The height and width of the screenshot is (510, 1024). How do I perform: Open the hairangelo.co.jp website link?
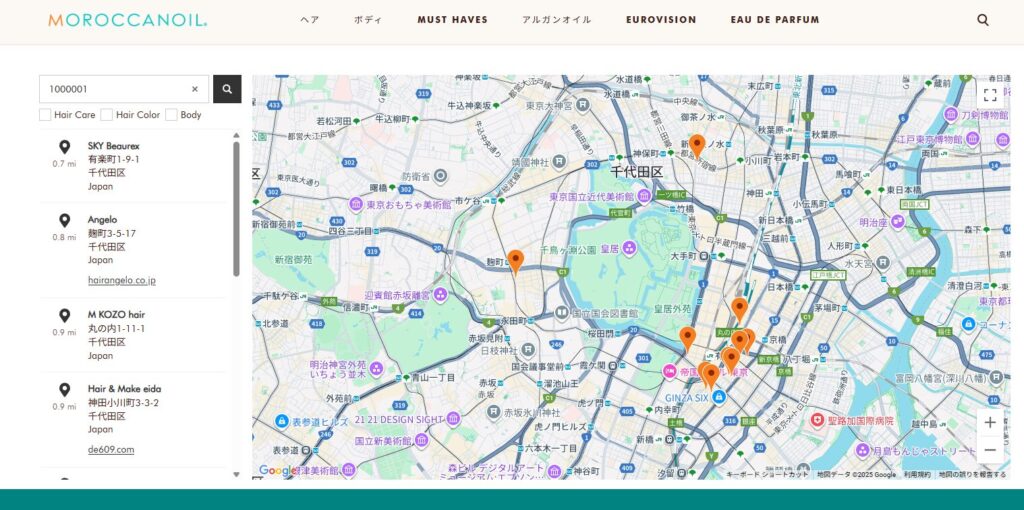coord(121,280)
